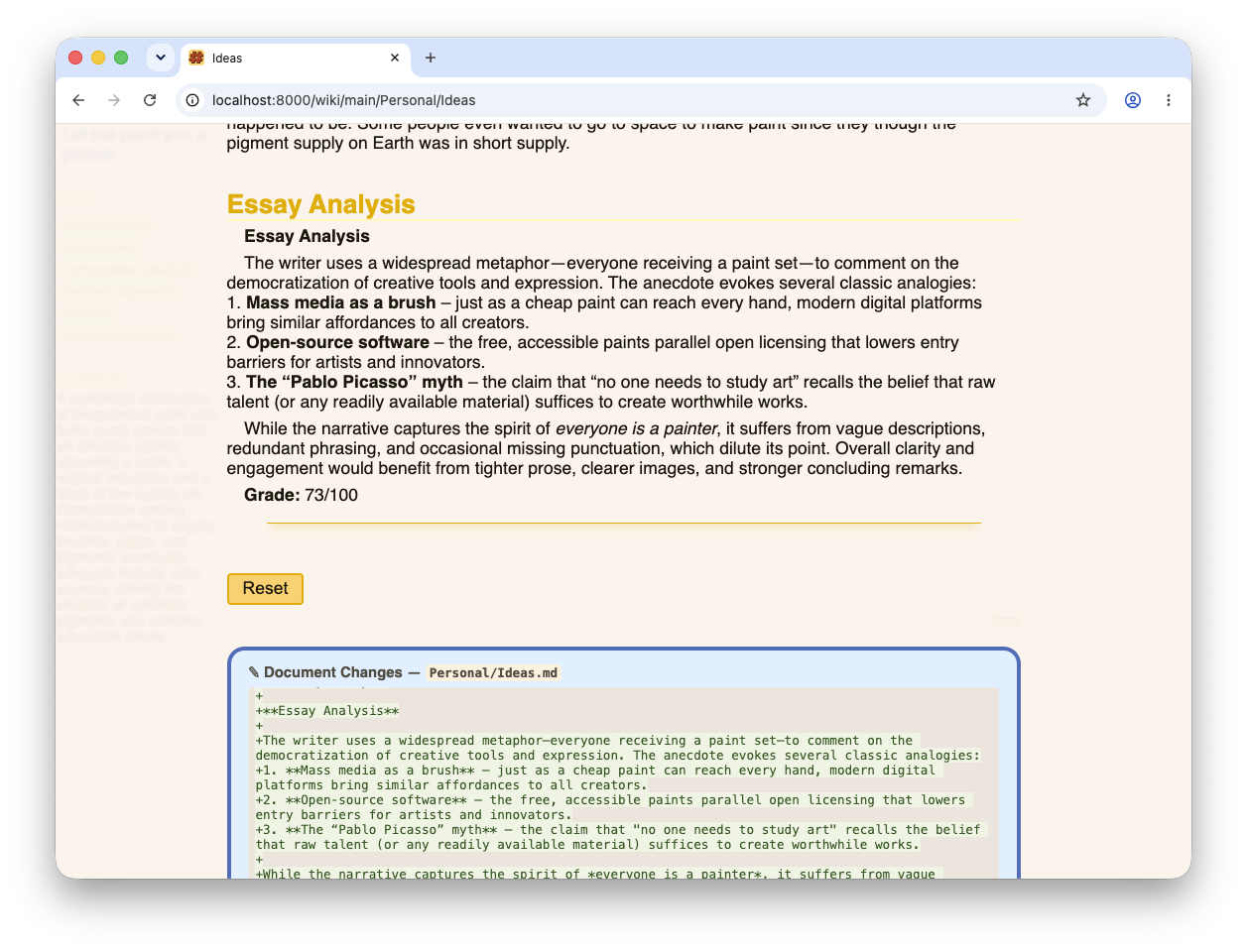
Task: Click the macOS fullscreen green button
Action: (x=121, y=58)
